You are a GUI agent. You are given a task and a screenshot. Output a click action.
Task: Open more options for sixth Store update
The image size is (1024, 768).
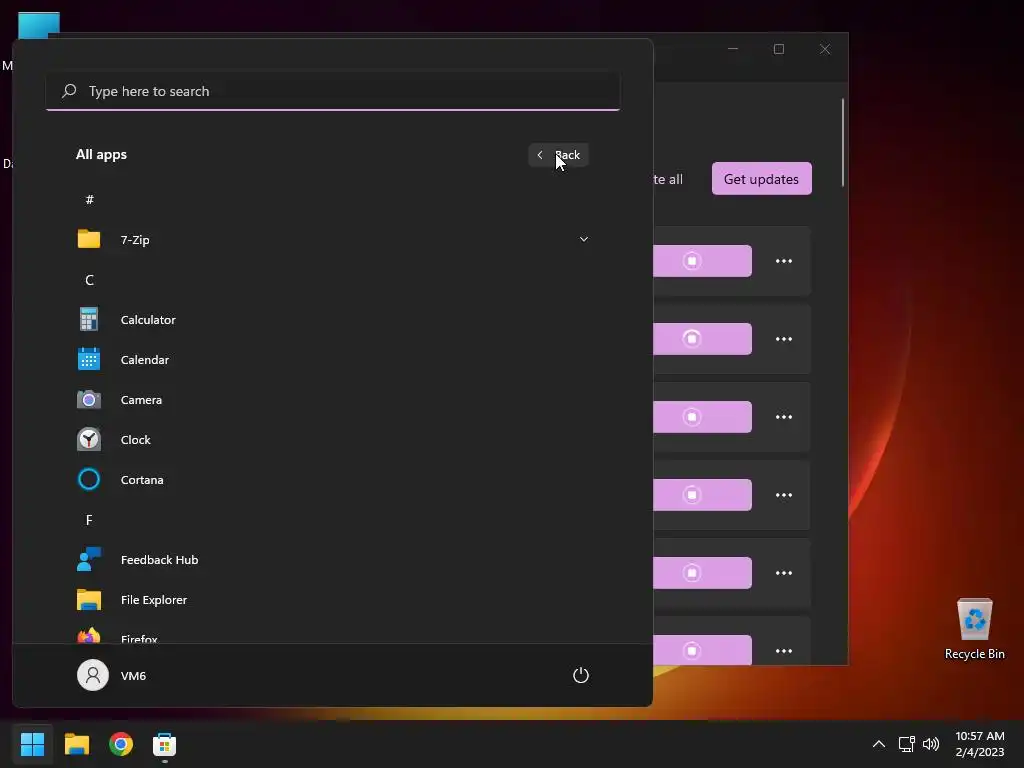(784, 650)
